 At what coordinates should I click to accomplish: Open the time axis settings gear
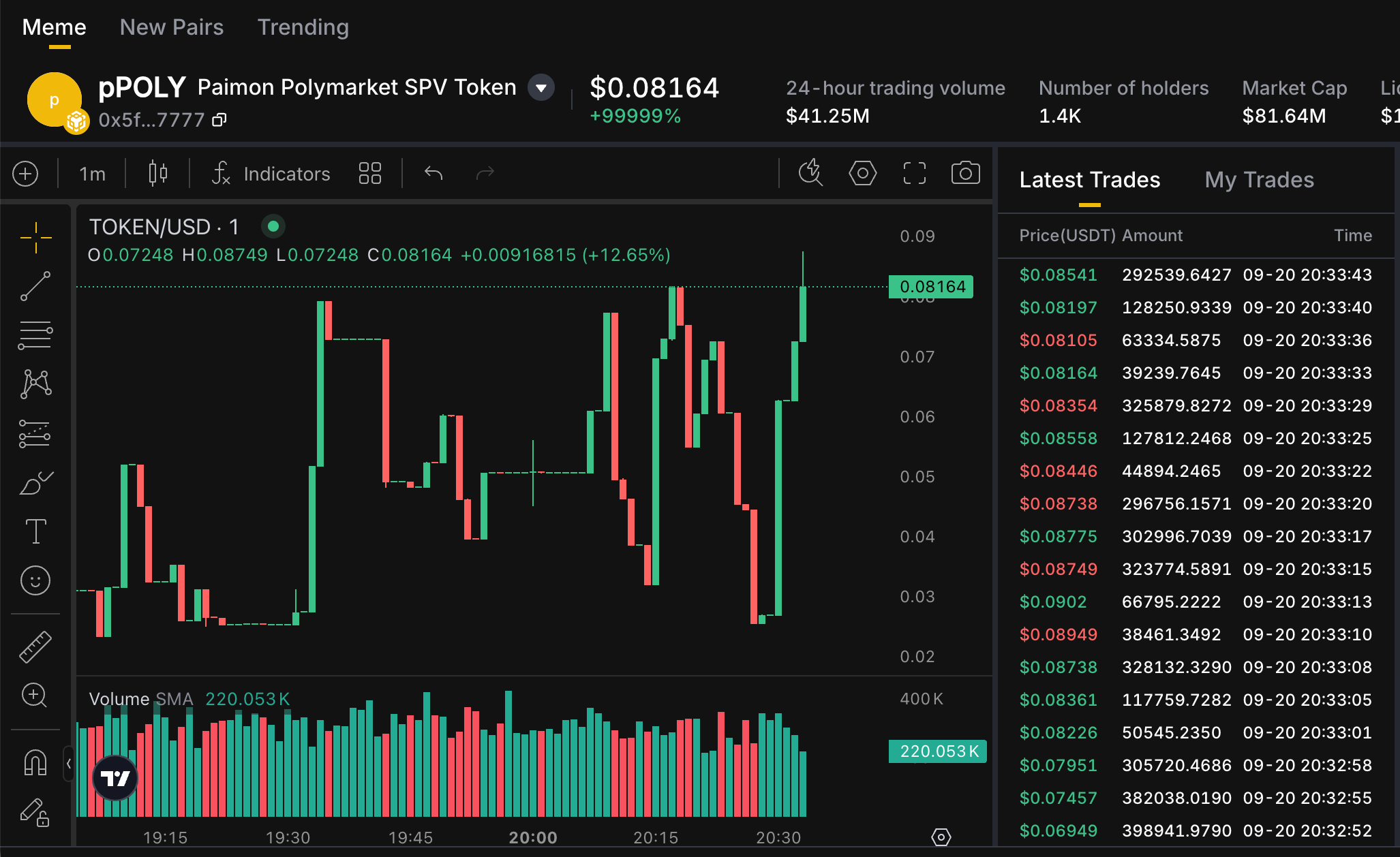click(x=941, y=837)
